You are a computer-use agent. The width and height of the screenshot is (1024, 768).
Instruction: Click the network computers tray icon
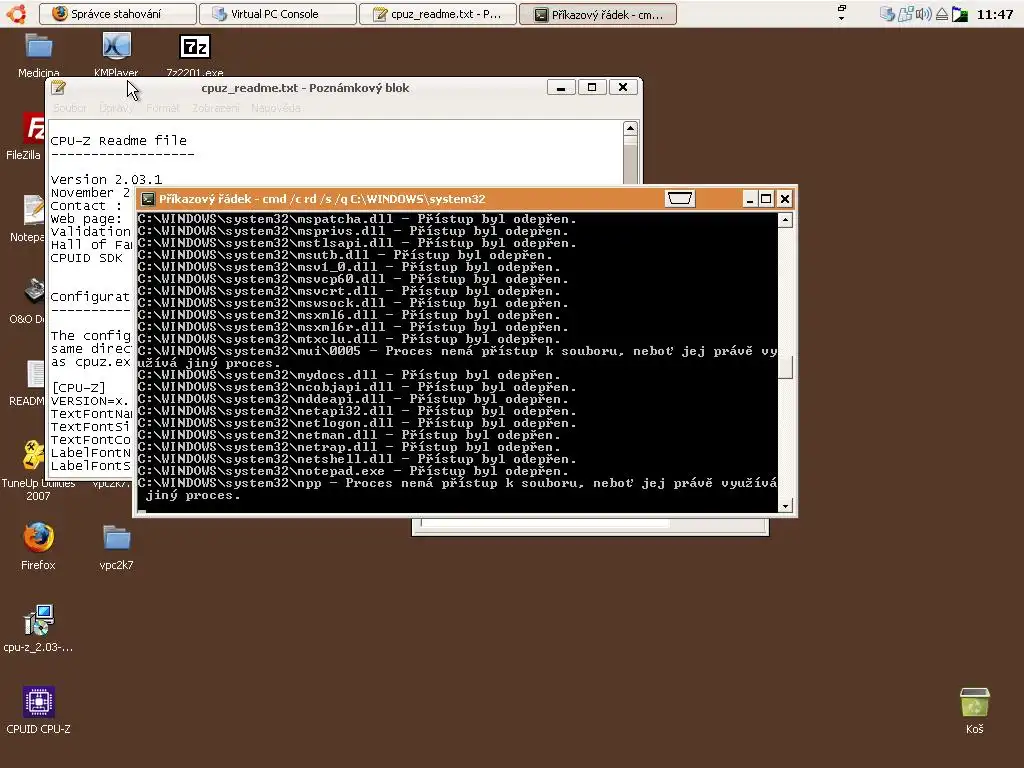pos(905,14)
